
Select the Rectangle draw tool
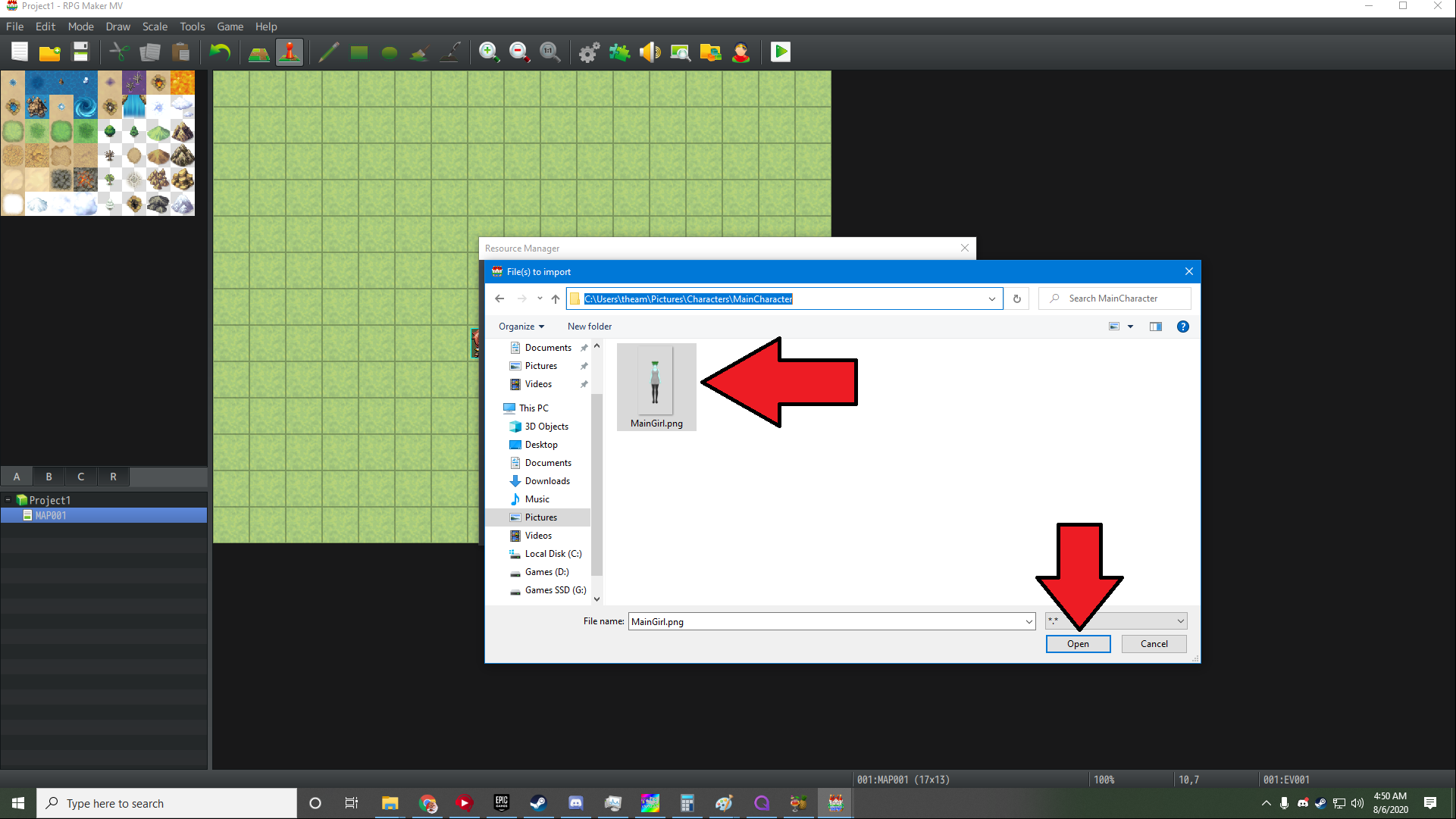(359, 52)
